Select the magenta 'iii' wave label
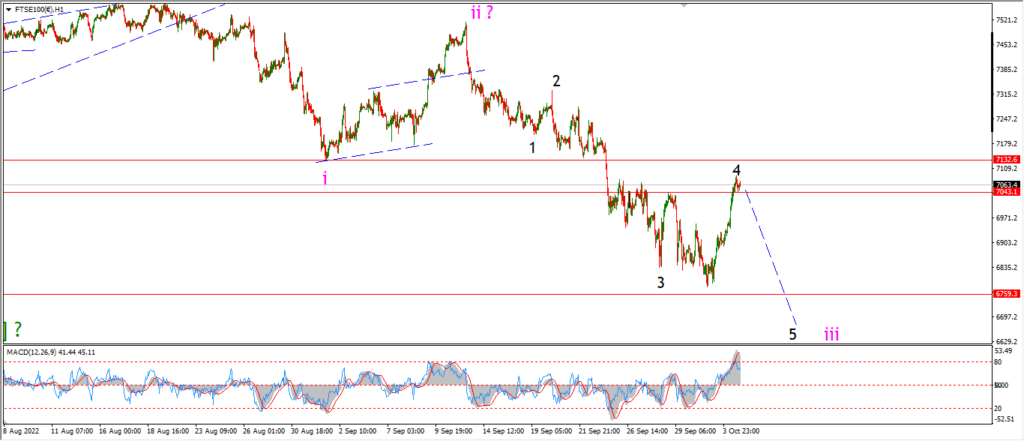 [x=831, y=335]
